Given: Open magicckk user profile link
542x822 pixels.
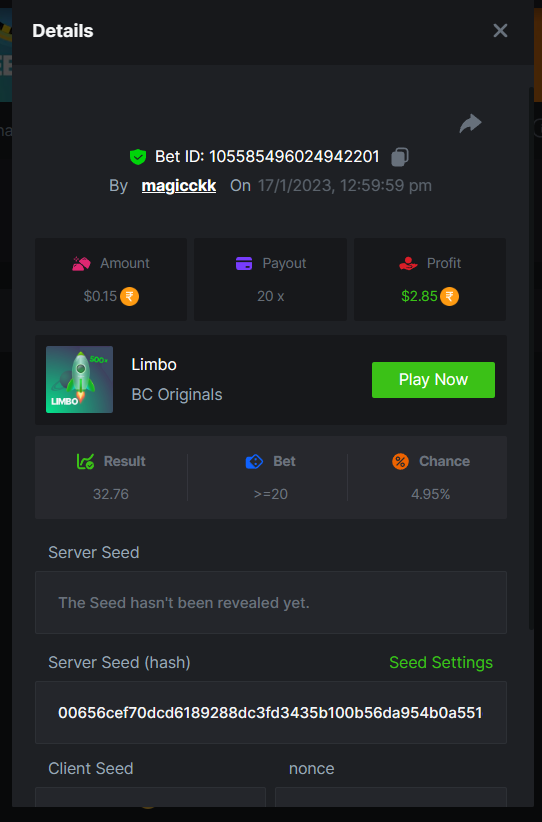Looking at the screenshot, I should pos(179,186).
